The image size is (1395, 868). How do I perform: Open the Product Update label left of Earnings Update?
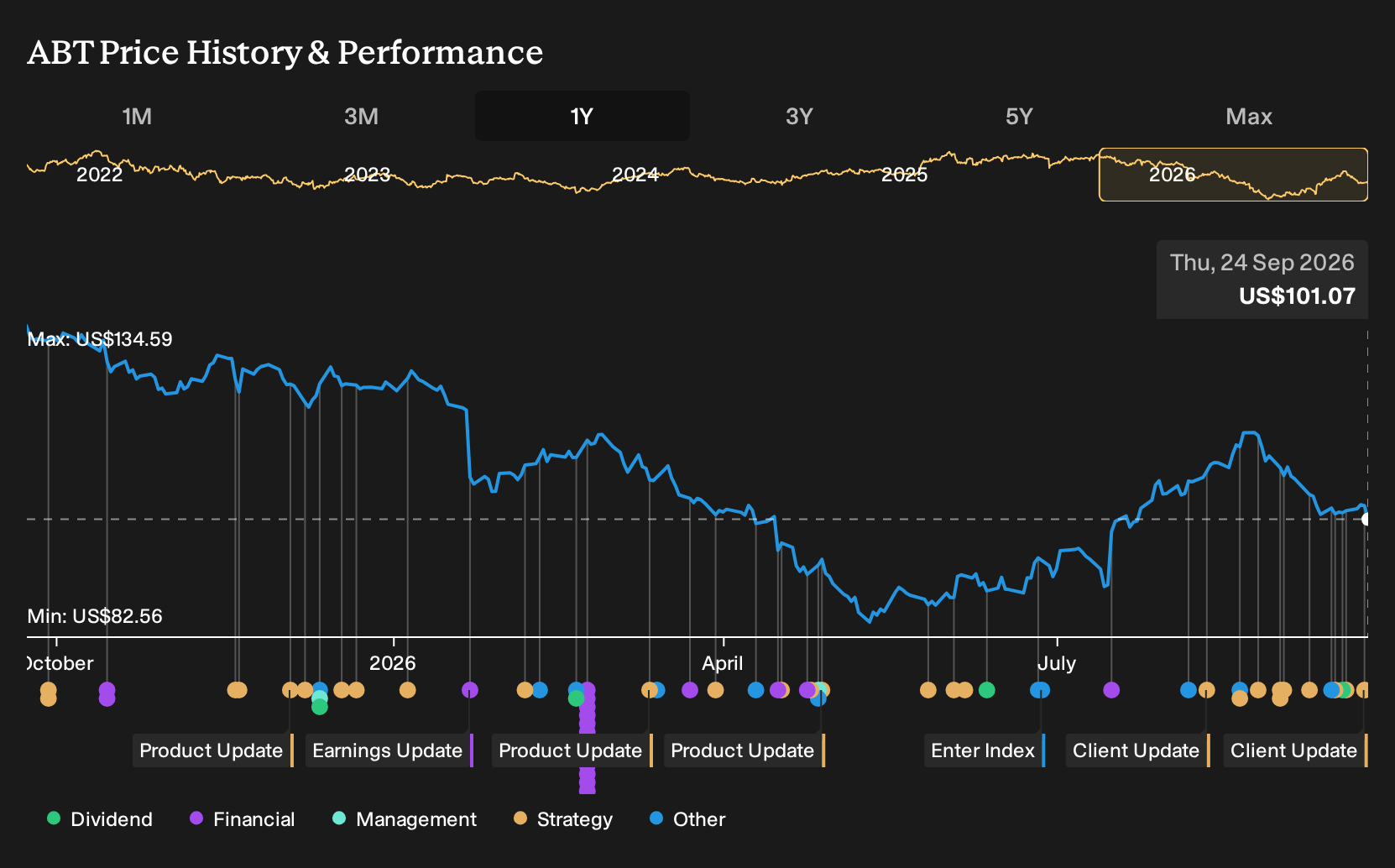click(213, 750)
